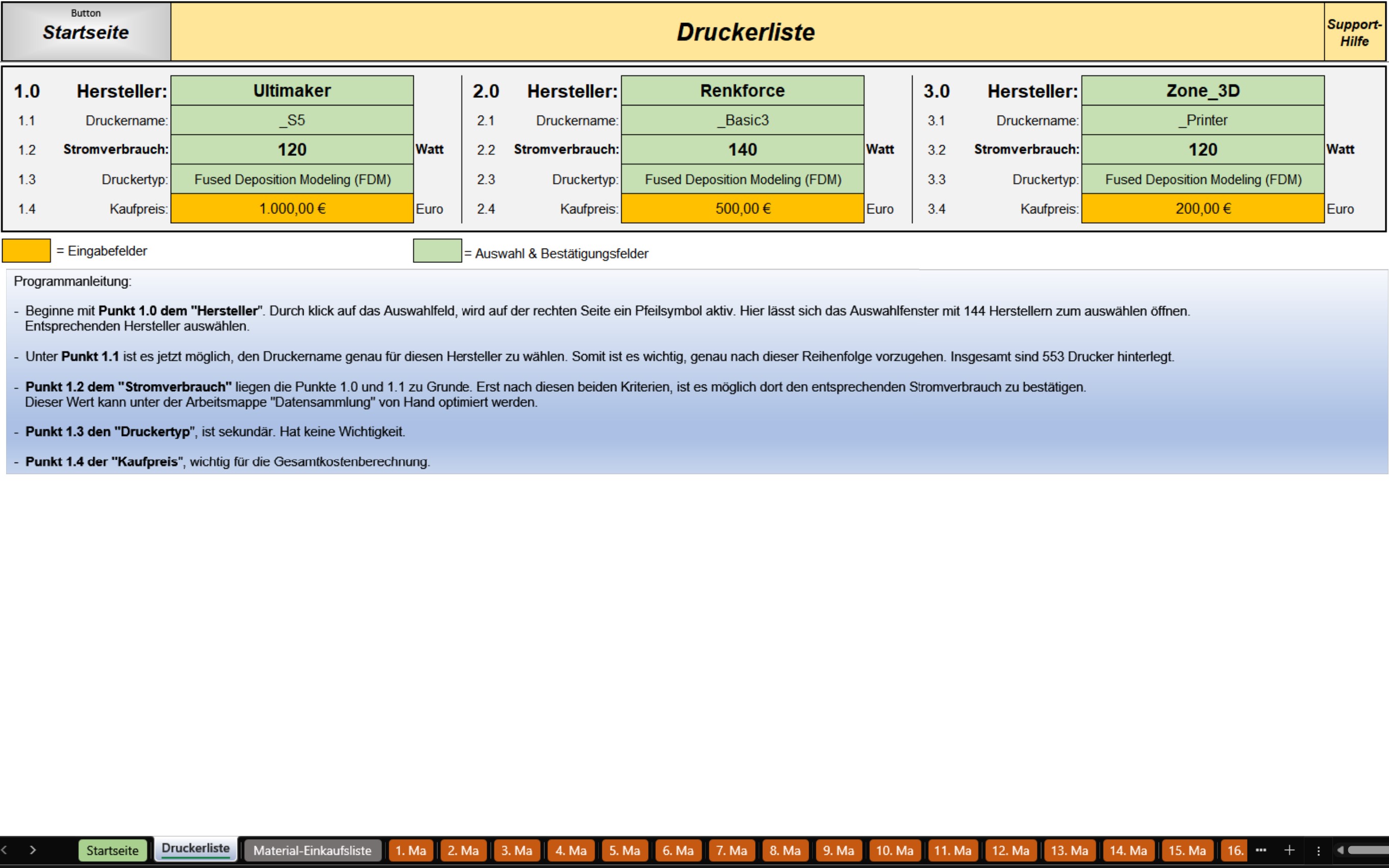Screen dimensions: 1389x868
Task: Click the Druckerliste title banner
Action: (x=747, y=32)
